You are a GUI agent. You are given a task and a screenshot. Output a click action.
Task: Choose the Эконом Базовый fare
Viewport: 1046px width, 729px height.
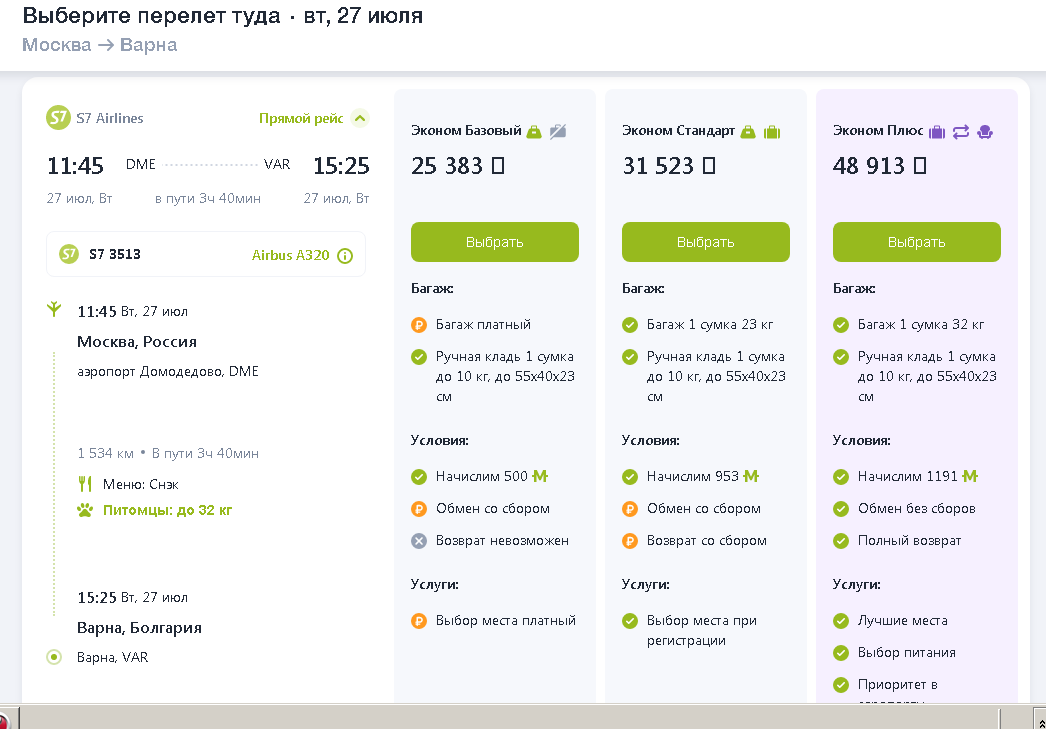coord(495,242)
